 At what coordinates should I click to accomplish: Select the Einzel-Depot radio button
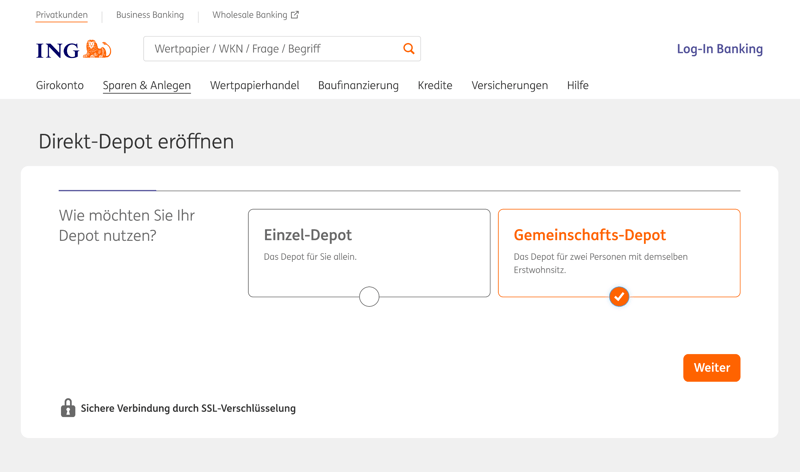369,296
